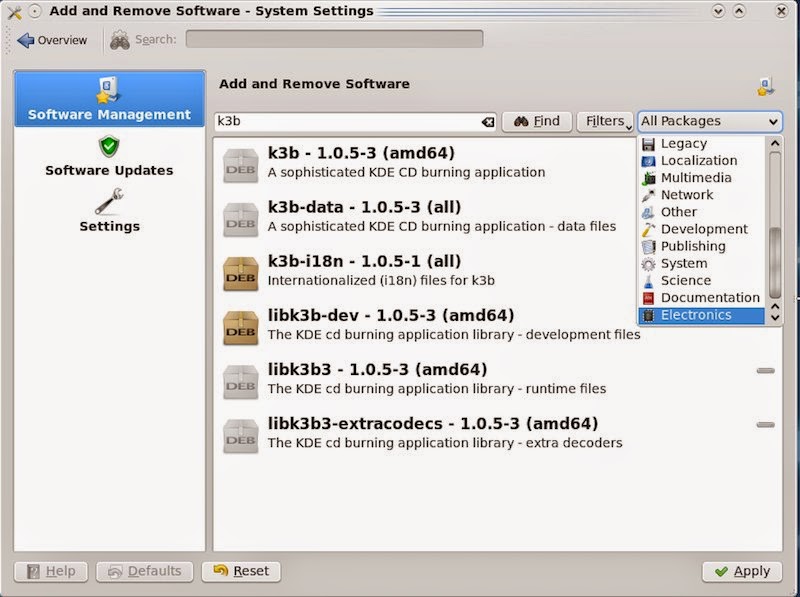Remove libk3b3-extracodecs using its minus button
The width and height of the screenshot is (800, 597).
coord(765,425)
